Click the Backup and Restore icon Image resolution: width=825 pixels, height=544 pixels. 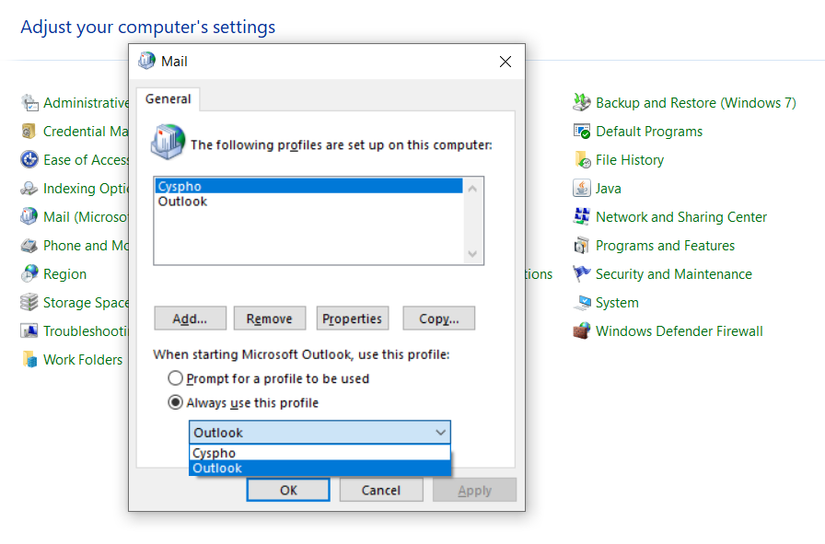(x=582, y=103)
